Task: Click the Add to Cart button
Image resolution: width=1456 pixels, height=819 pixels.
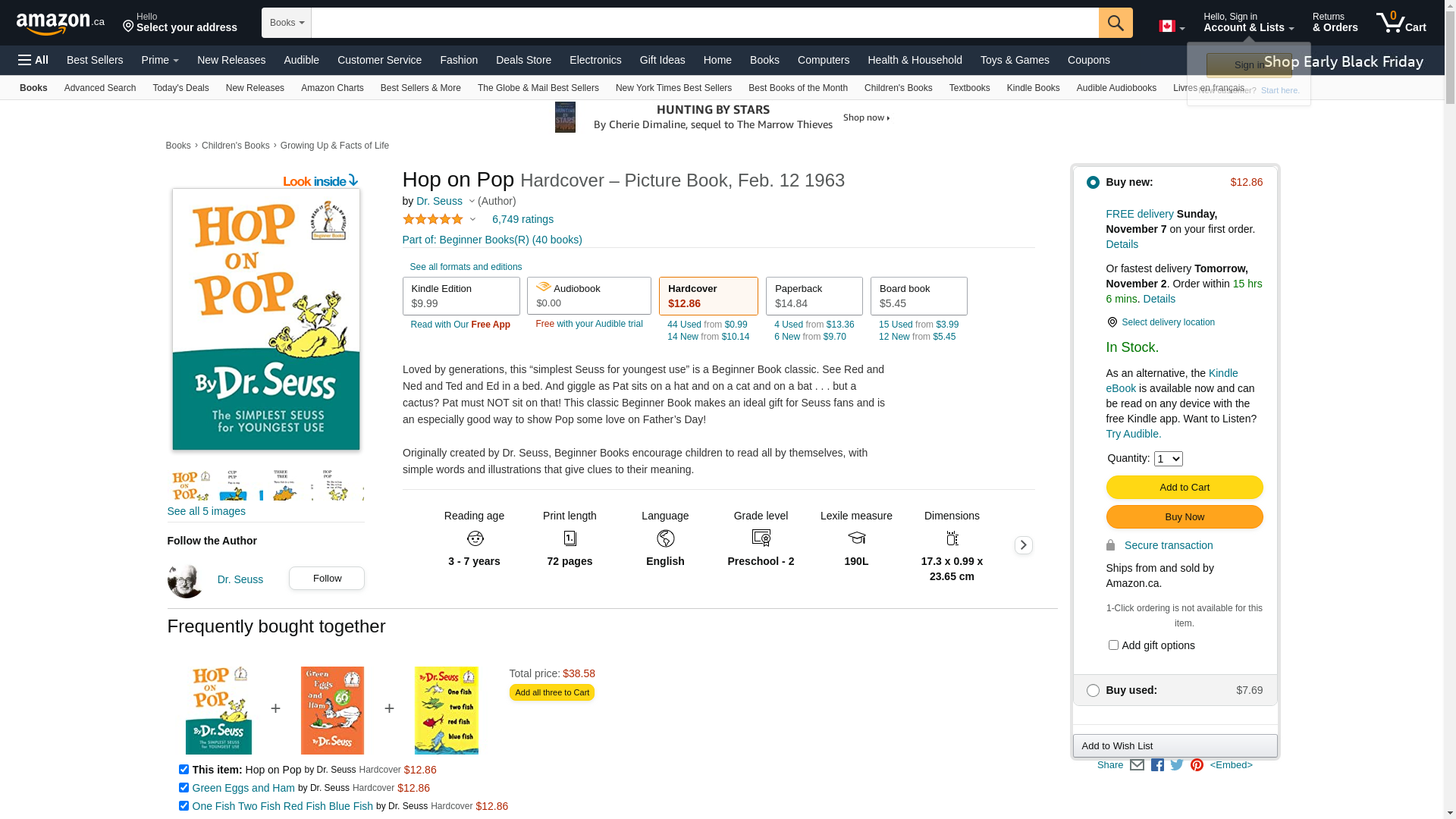Action: click(1184, 488)
